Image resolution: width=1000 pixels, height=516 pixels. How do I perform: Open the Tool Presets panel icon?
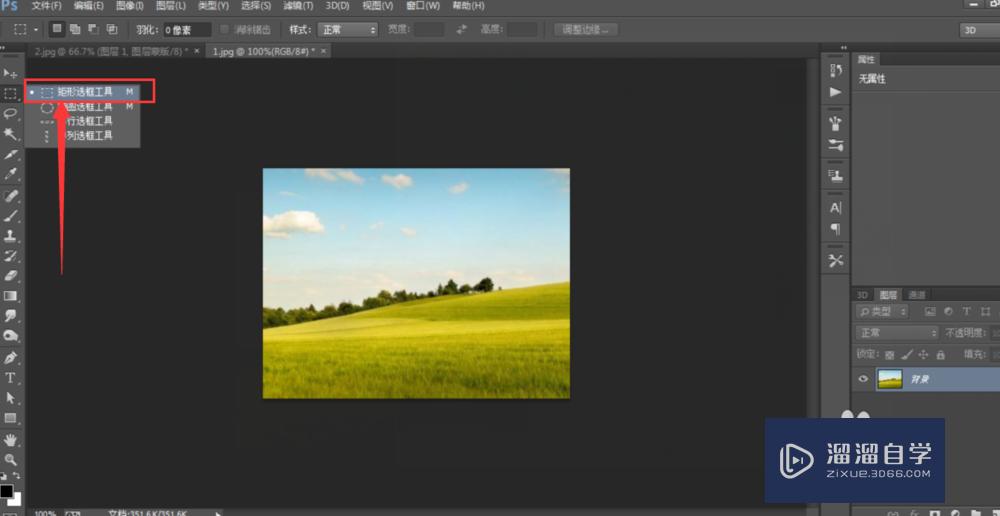click(835, 260)
